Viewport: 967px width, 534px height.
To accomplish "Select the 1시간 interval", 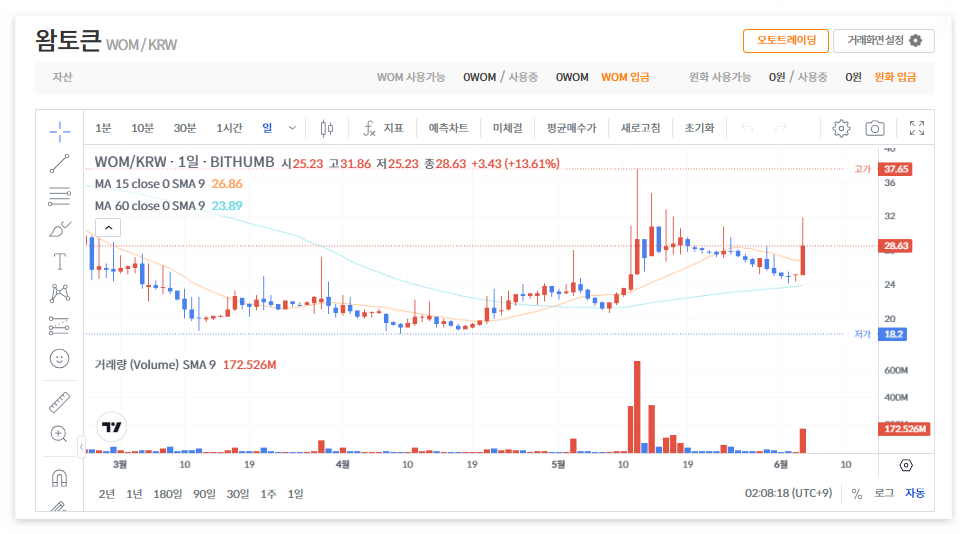I will point(229,128).
